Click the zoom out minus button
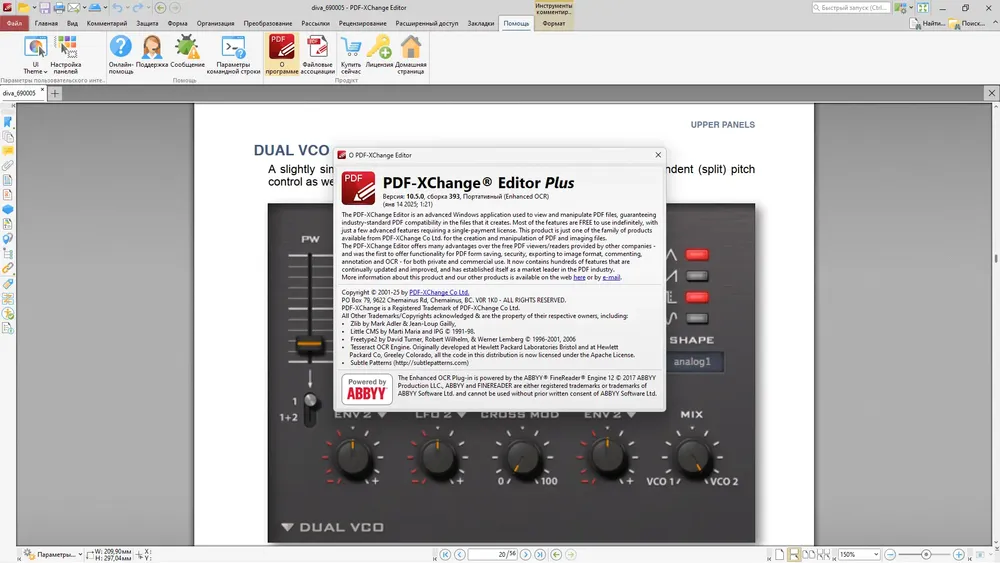The image size is (1000, 563). [890, 555]
